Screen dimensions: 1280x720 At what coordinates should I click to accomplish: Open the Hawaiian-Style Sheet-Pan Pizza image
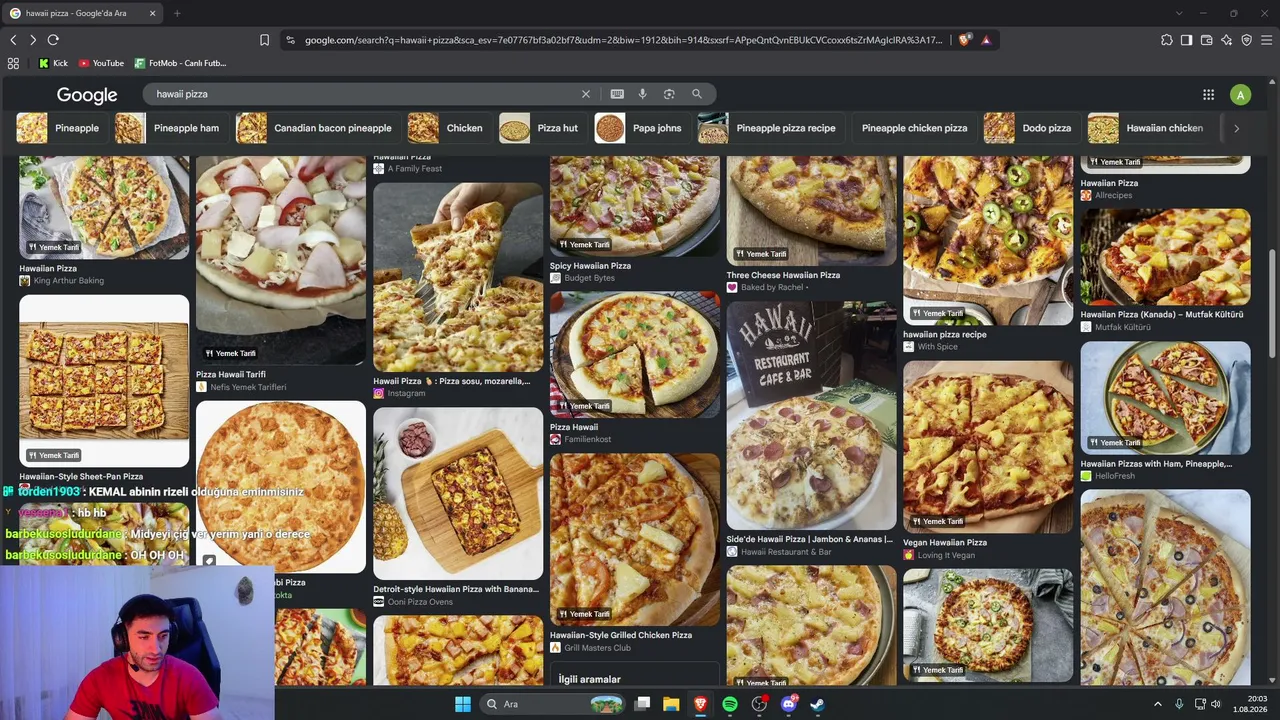click(x=104, y=381)
